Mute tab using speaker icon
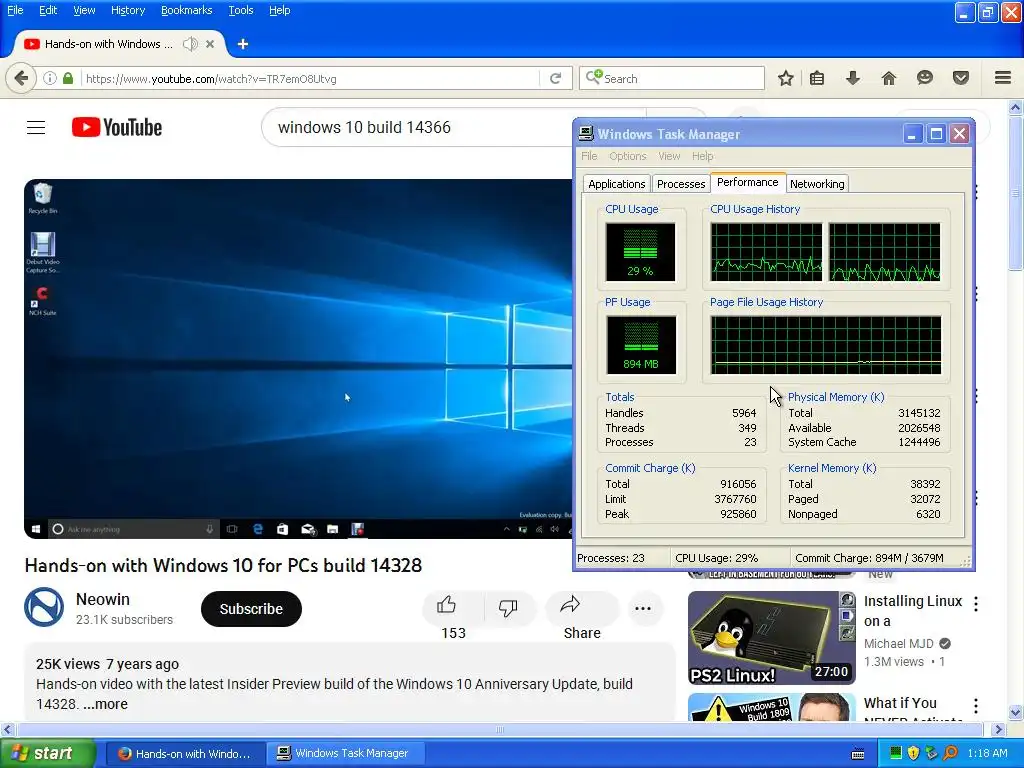1024x768 pixels. 190,44
